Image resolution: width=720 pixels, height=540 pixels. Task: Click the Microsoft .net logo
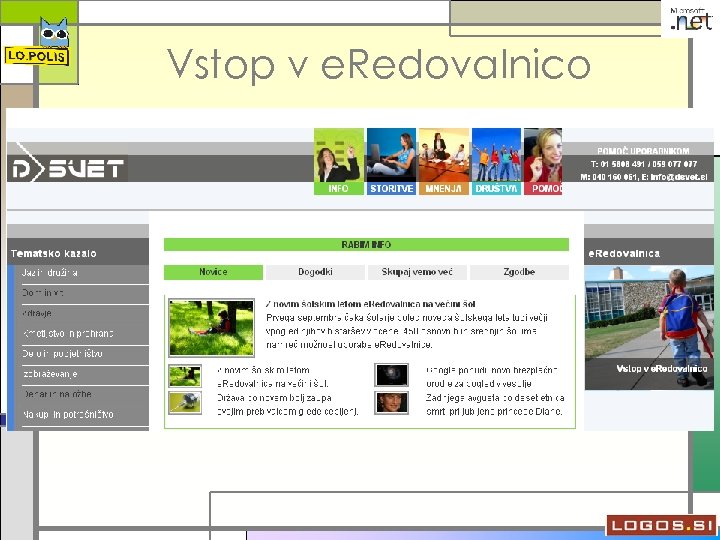tap(691, 20)
